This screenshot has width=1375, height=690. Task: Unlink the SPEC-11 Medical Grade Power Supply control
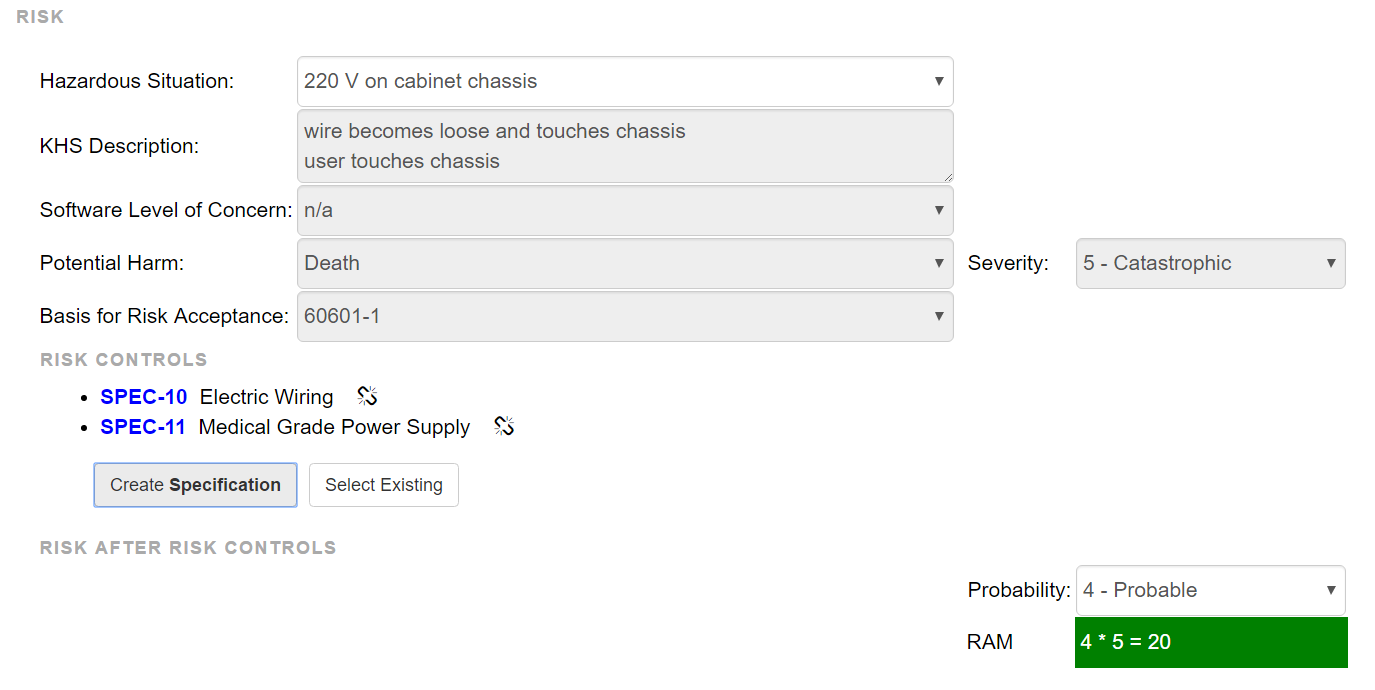[504, 426]
